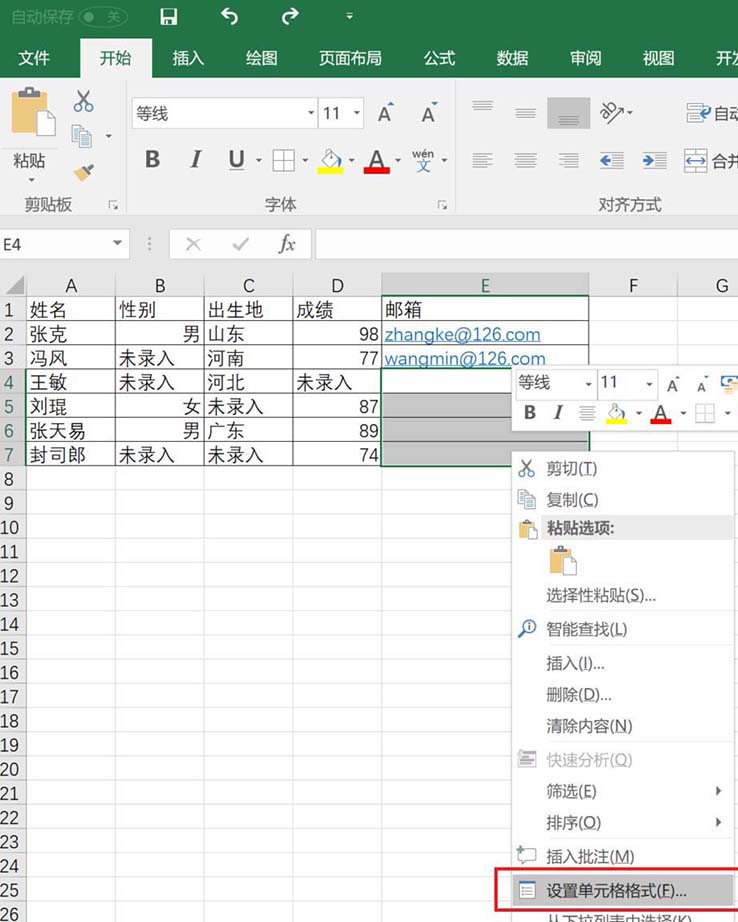
Task: Switch to the 审阅 ribbon tab
Action: (x=586, y=58)
